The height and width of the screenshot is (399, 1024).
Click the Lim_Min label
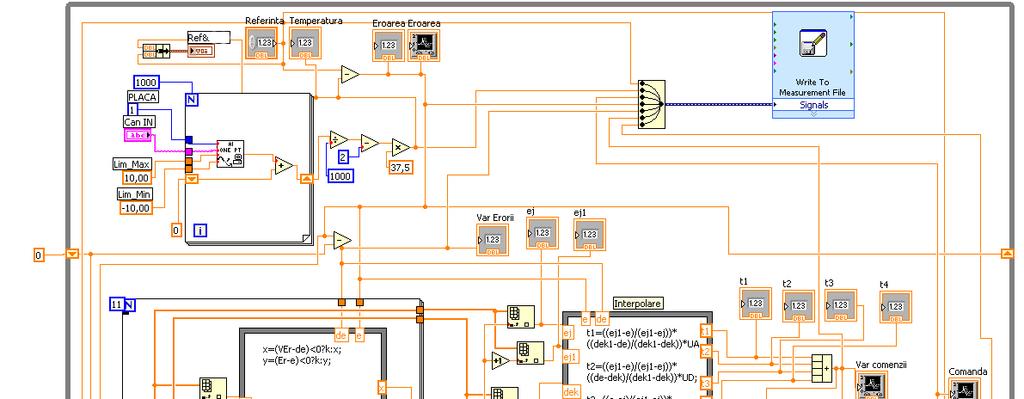(x=134, y=195)
